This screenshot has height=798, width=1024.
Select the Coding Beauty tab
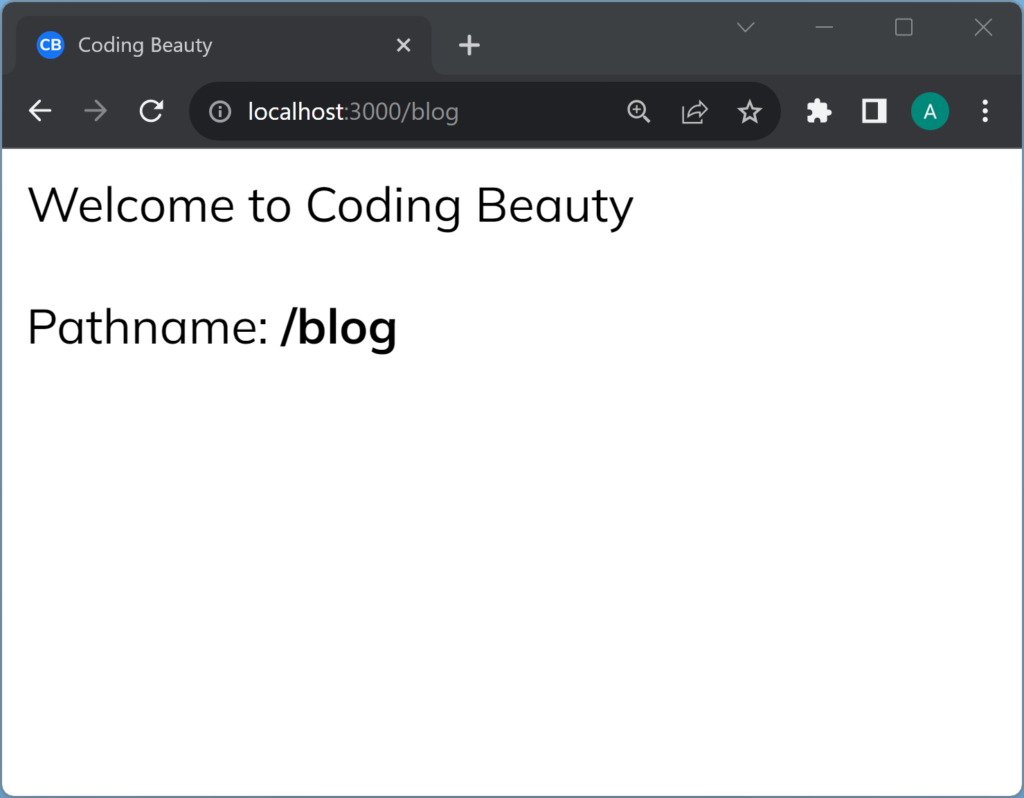click(x=200, y=45)
